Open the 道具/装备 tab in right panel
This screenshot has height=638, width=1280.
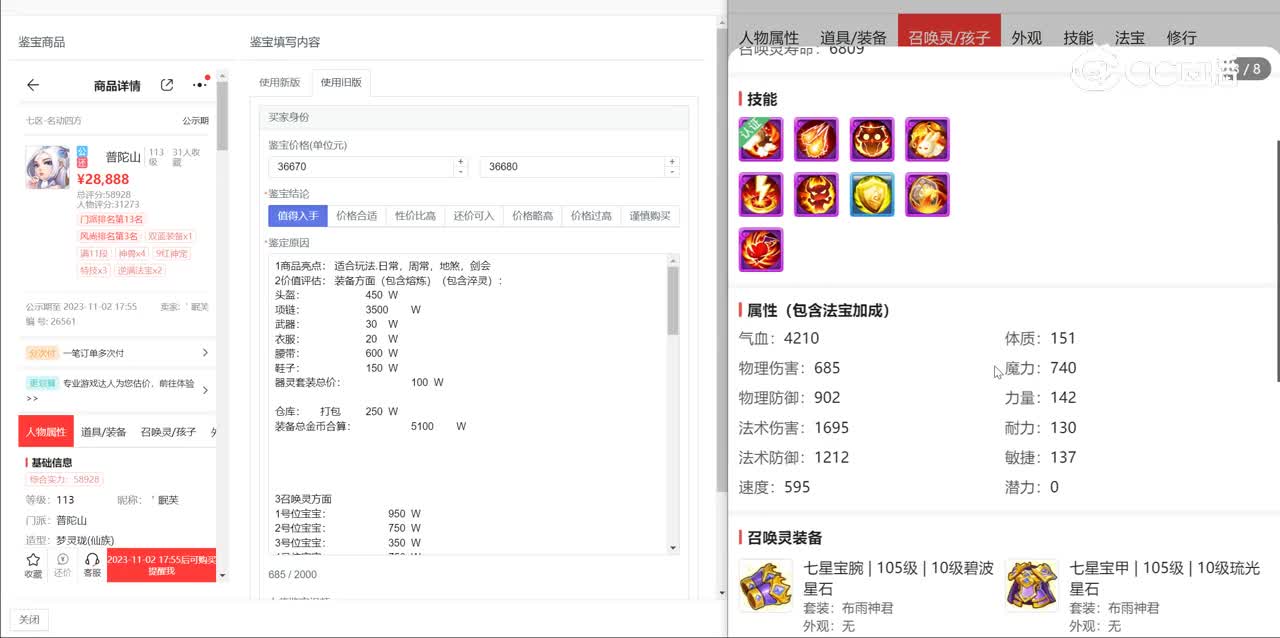click(853, 38)
